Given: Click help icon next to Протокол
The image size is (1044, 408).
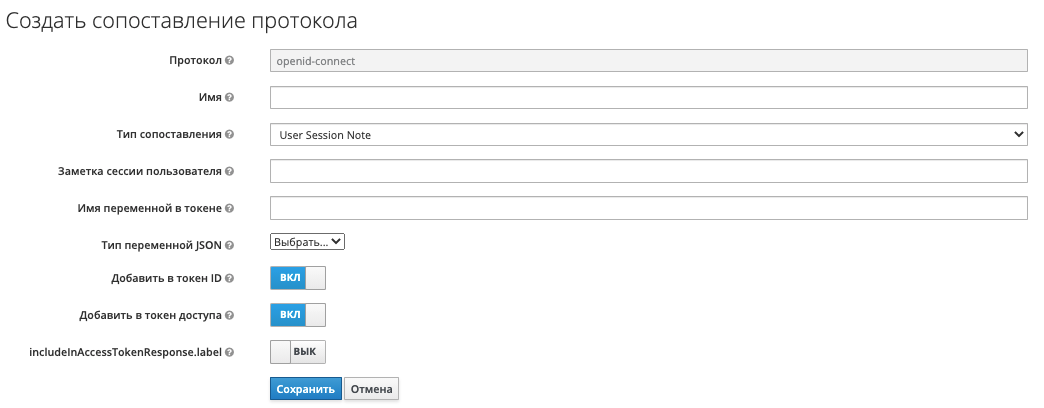Looking at the screenshot, I should click(x=230, y=61).
